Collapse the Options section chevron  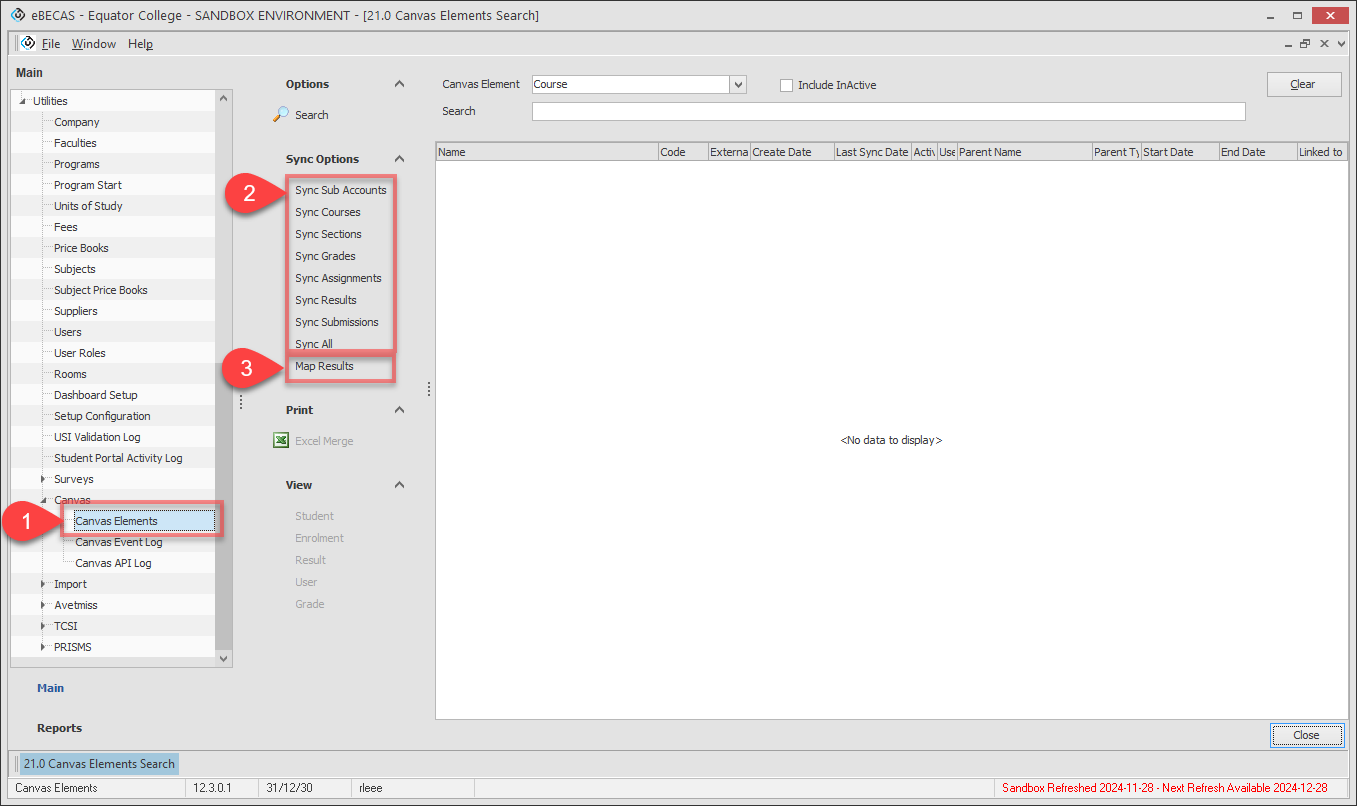click(399, 85)
